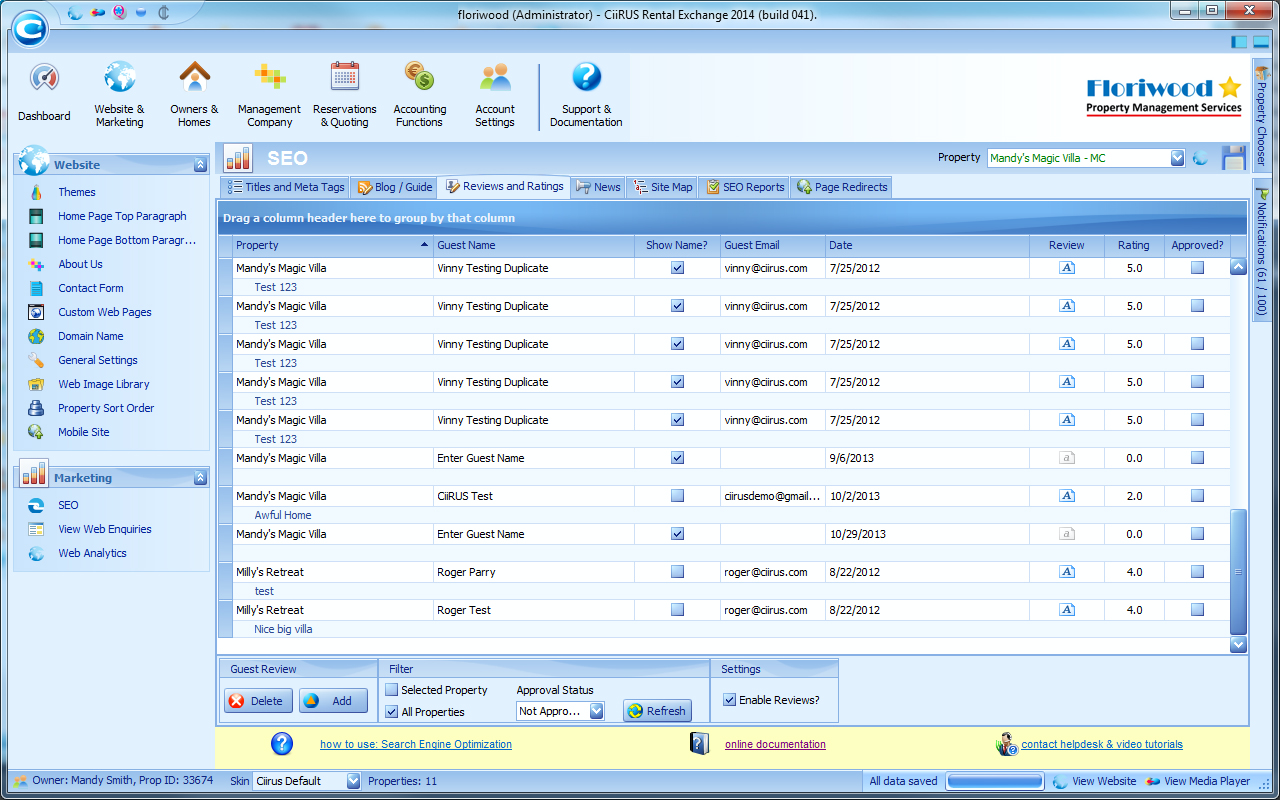Uncheck the All Properties filter

392,712
